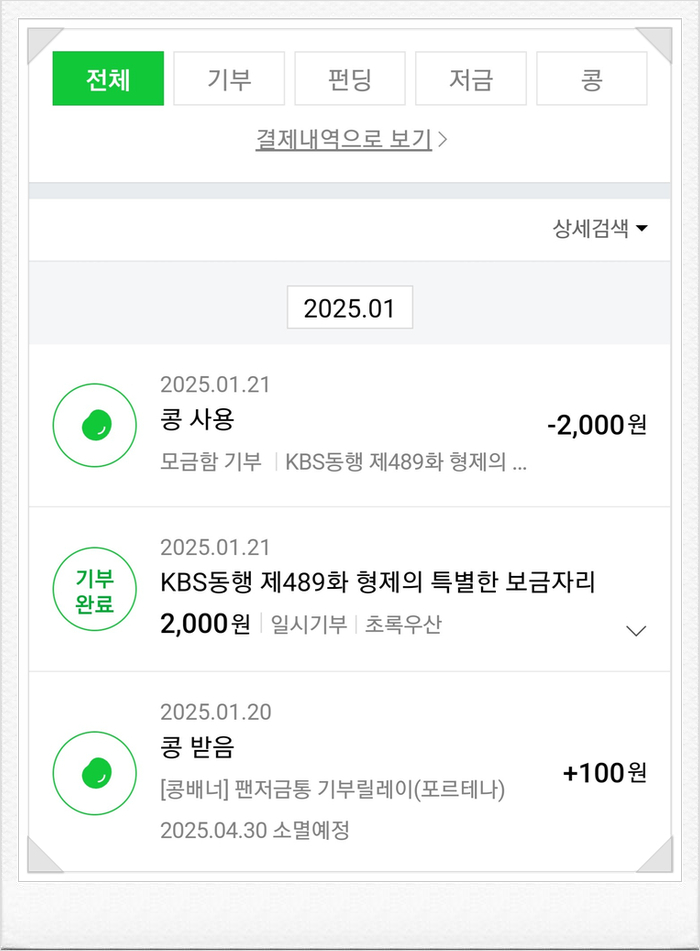Click the 2025.01 month selector box
This screenshot has width=700, height=951.
[x=350, y=308]
